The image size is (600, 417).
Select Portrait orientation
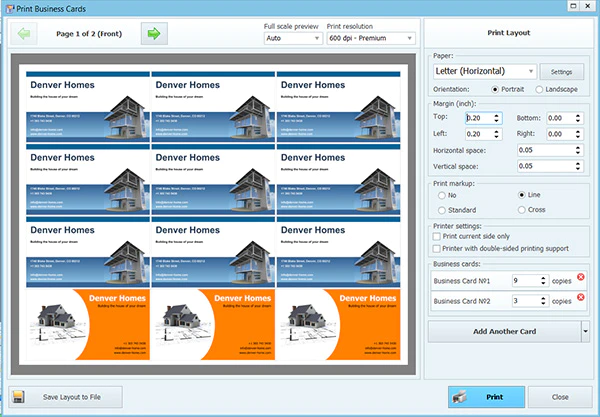pyautogui.click(x=495, y=90)
